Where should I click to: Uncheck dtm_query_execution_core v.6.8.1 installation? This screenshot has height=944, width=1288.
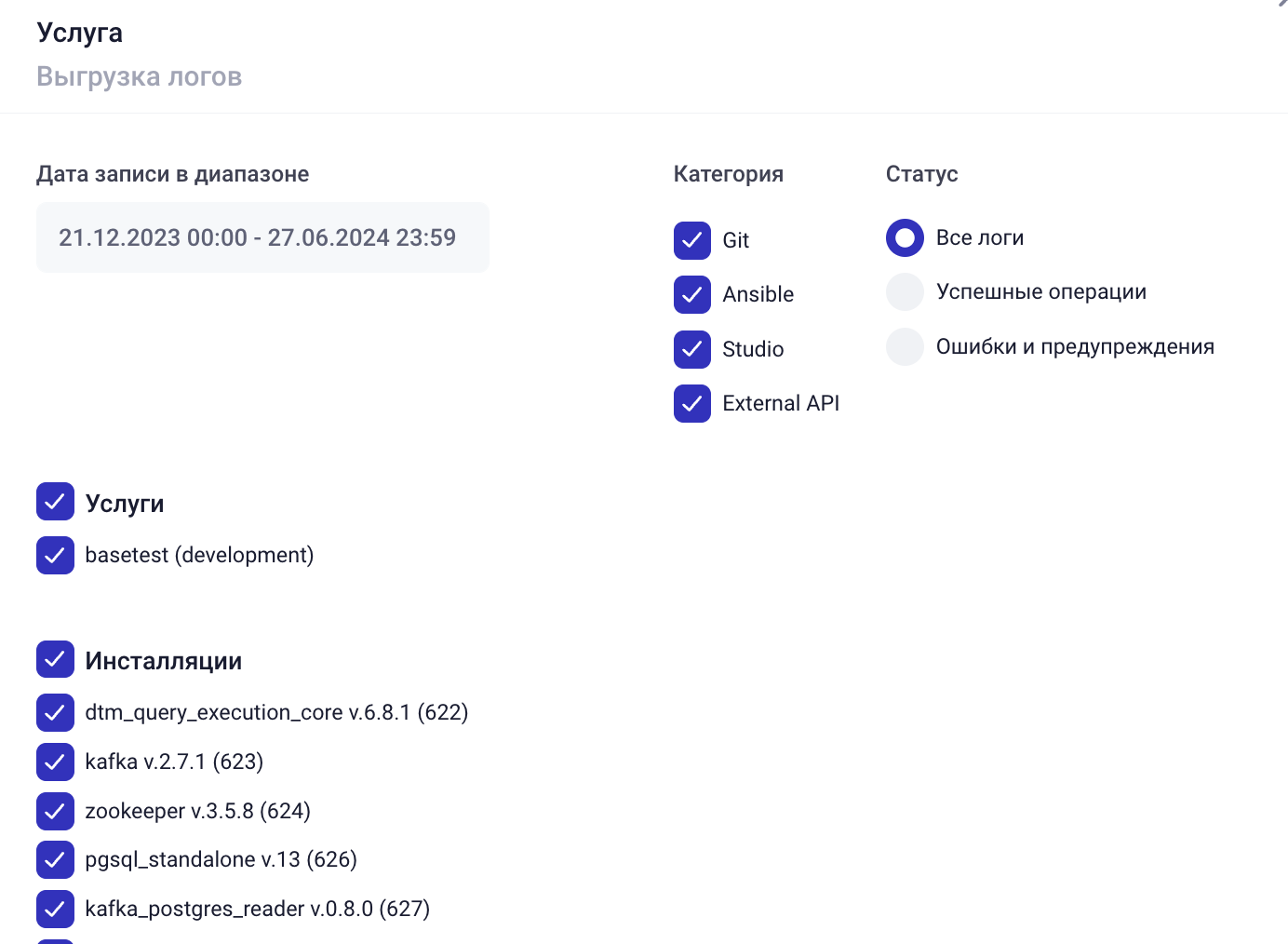(55, 713)
